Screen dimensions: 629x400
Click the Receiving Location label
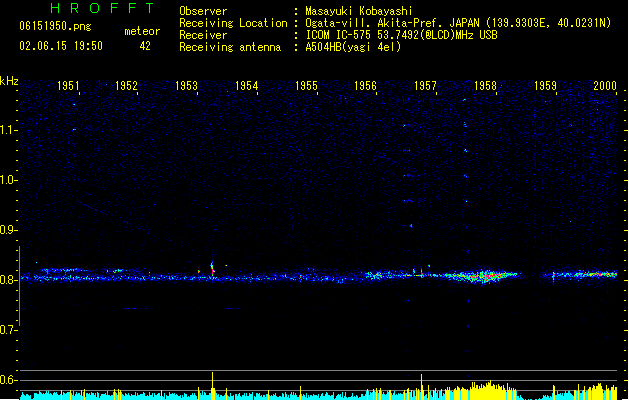tap(233, 23)
